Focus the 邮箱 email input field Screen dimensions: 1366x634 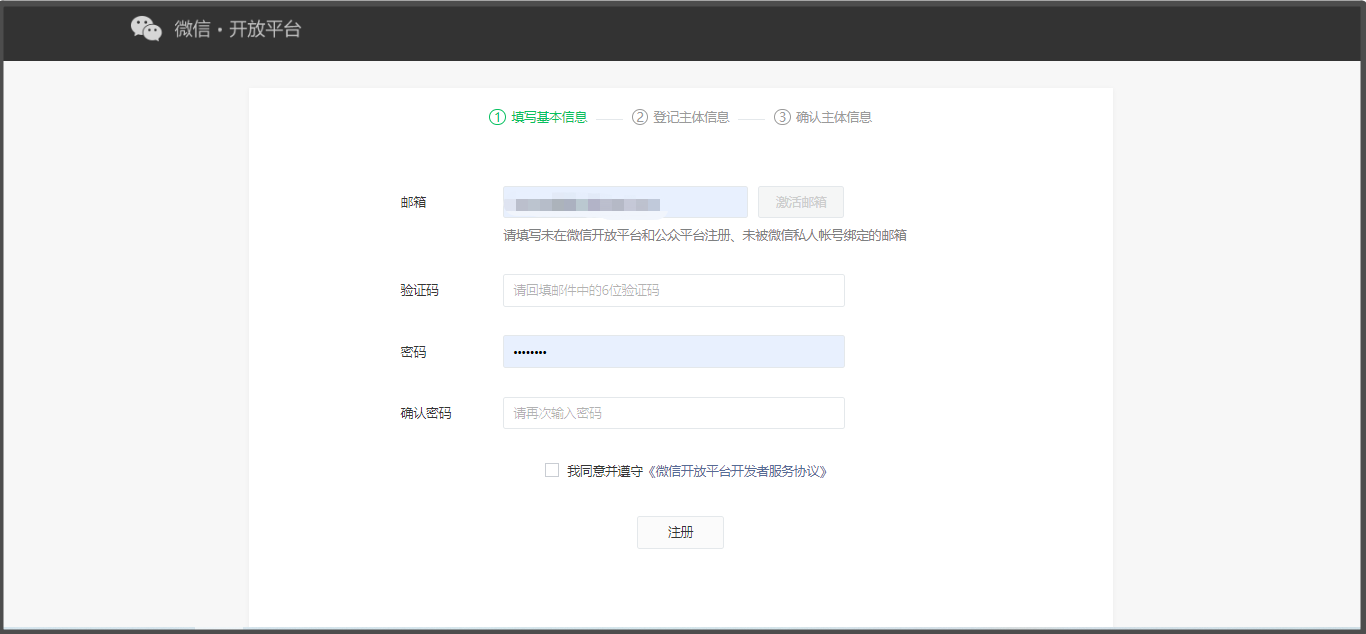625,202
